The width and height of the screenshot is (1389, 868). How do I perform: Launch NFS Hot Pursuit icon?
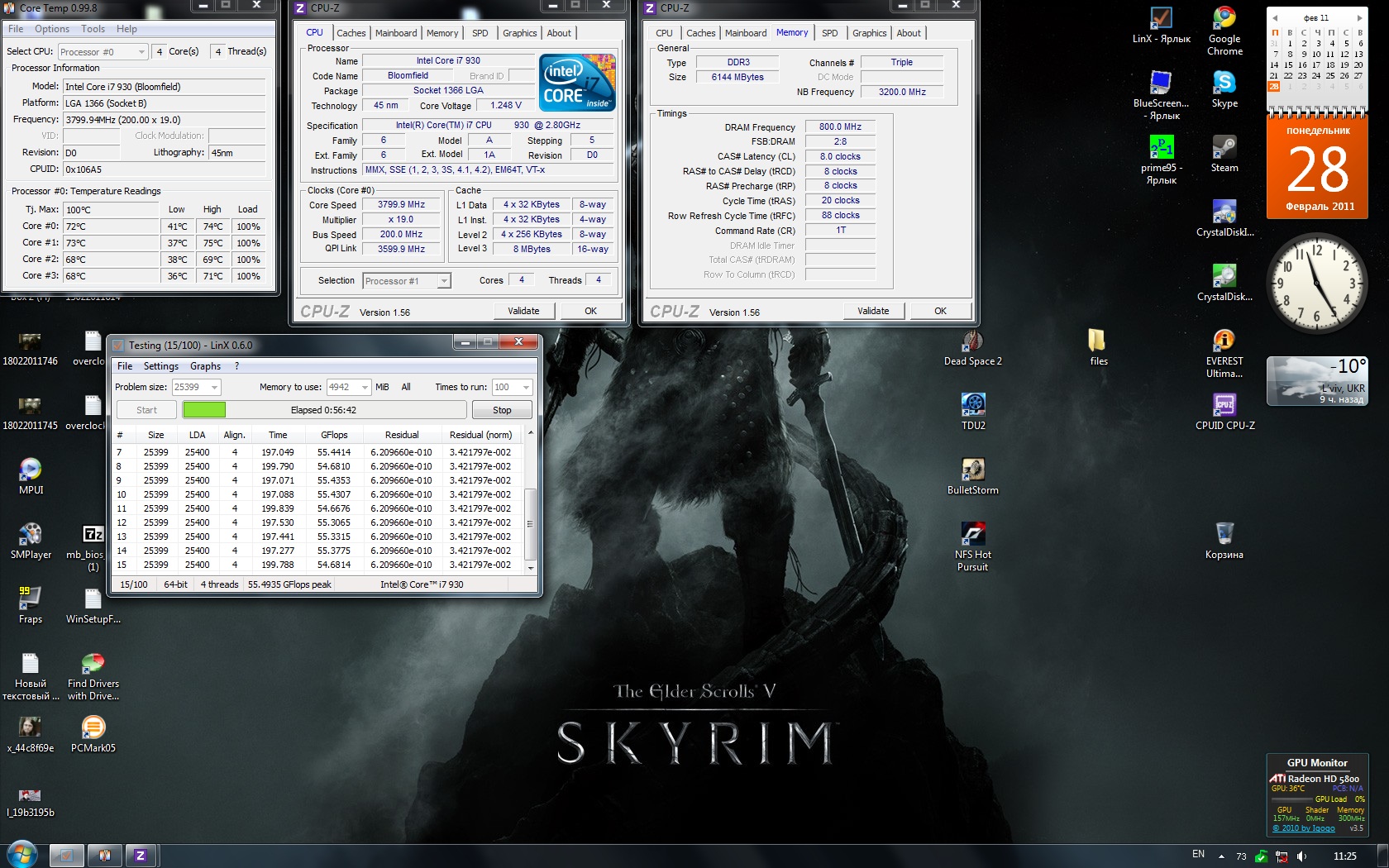tap(972, 546)
